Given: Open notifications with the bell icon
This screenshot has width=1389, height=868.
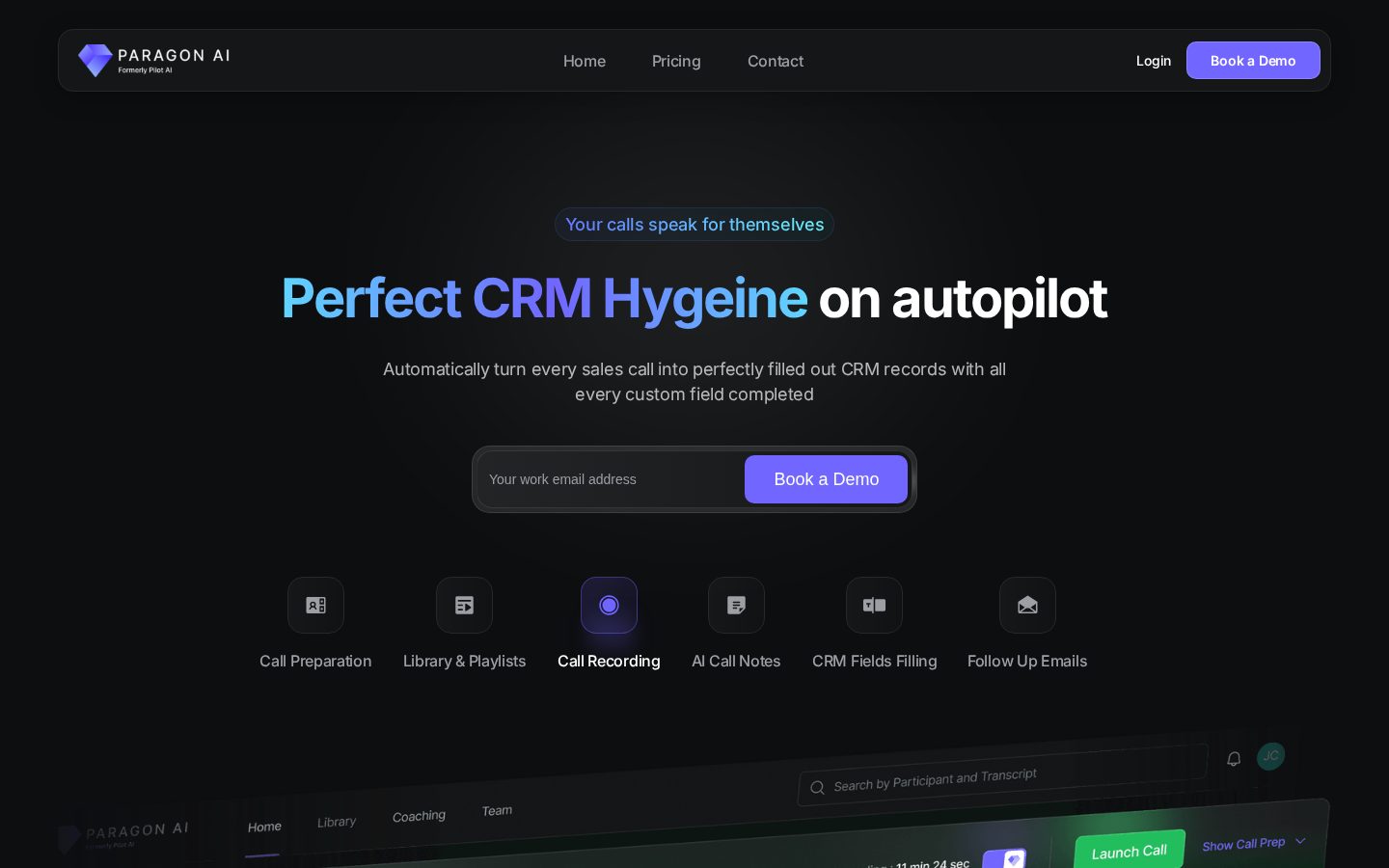Looking at the screenshot, I should 1234,759.
